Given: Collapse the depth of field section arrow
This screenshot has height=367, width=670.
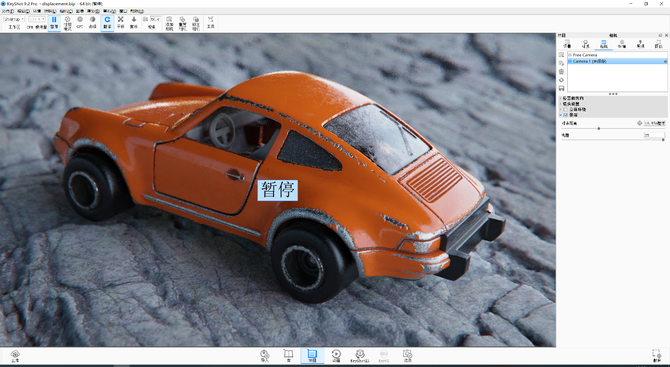Looking at the screenshot, I should (561, 115).
